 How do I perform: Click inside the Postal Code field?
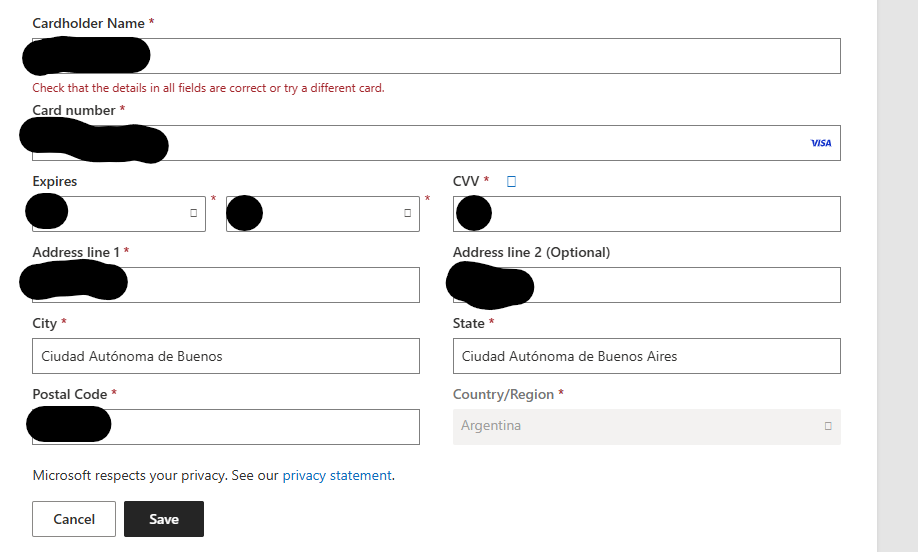tap(226, 427)
